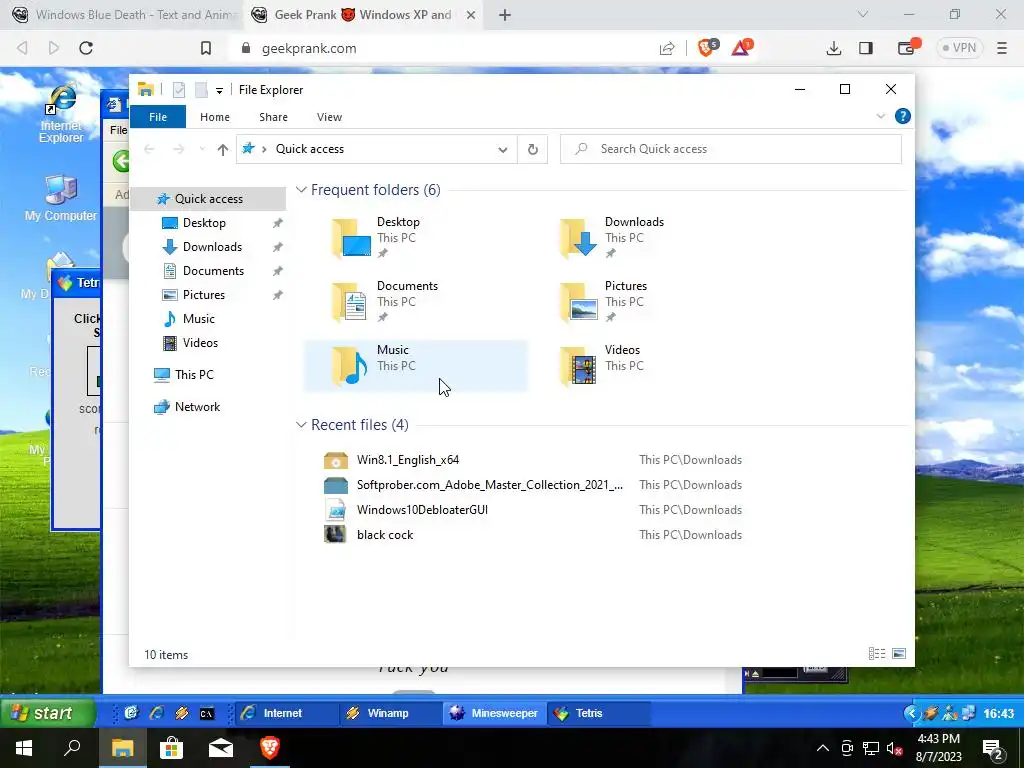Open the tab search dropdown chevron
Screen dimensions: 1024x768
(863, 14)
